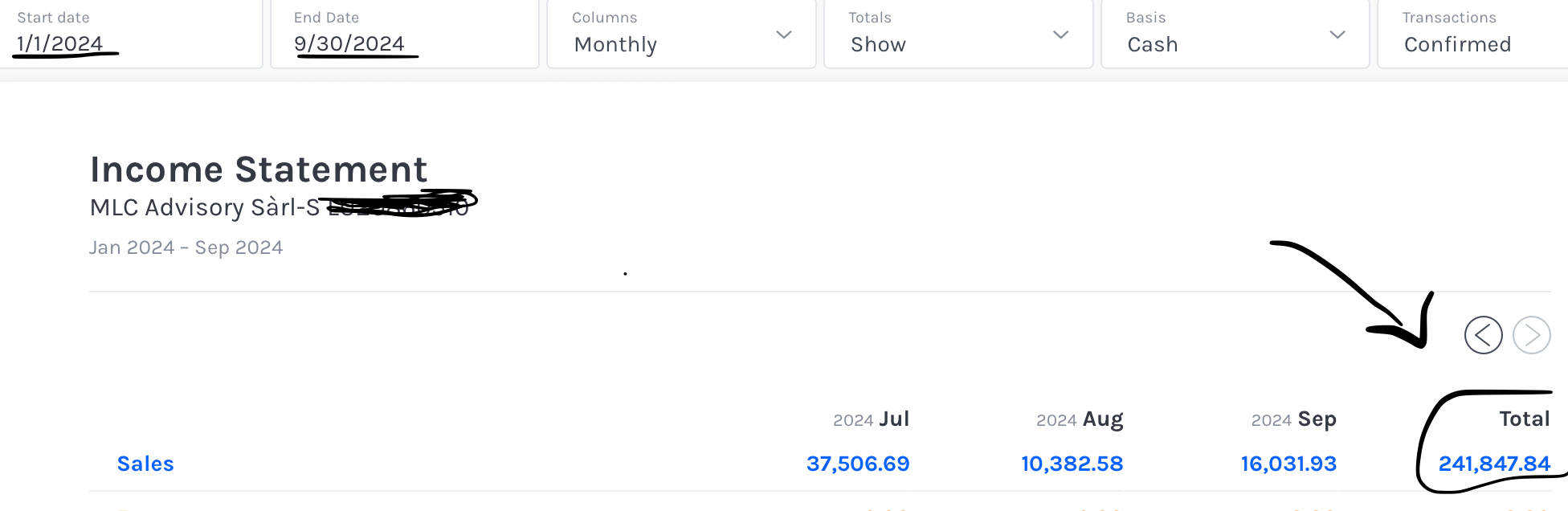Image resolution: width=1568 pixels, height=511 pixels.
Task: Click the Jan 2024 – Sep 2024 period label
Action: [186, 247]
